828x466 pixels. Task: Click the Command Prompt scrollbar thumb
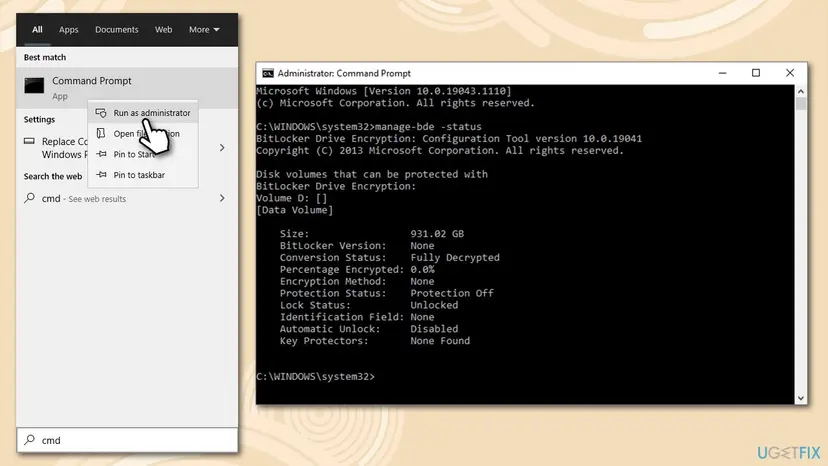coord(801,104)
